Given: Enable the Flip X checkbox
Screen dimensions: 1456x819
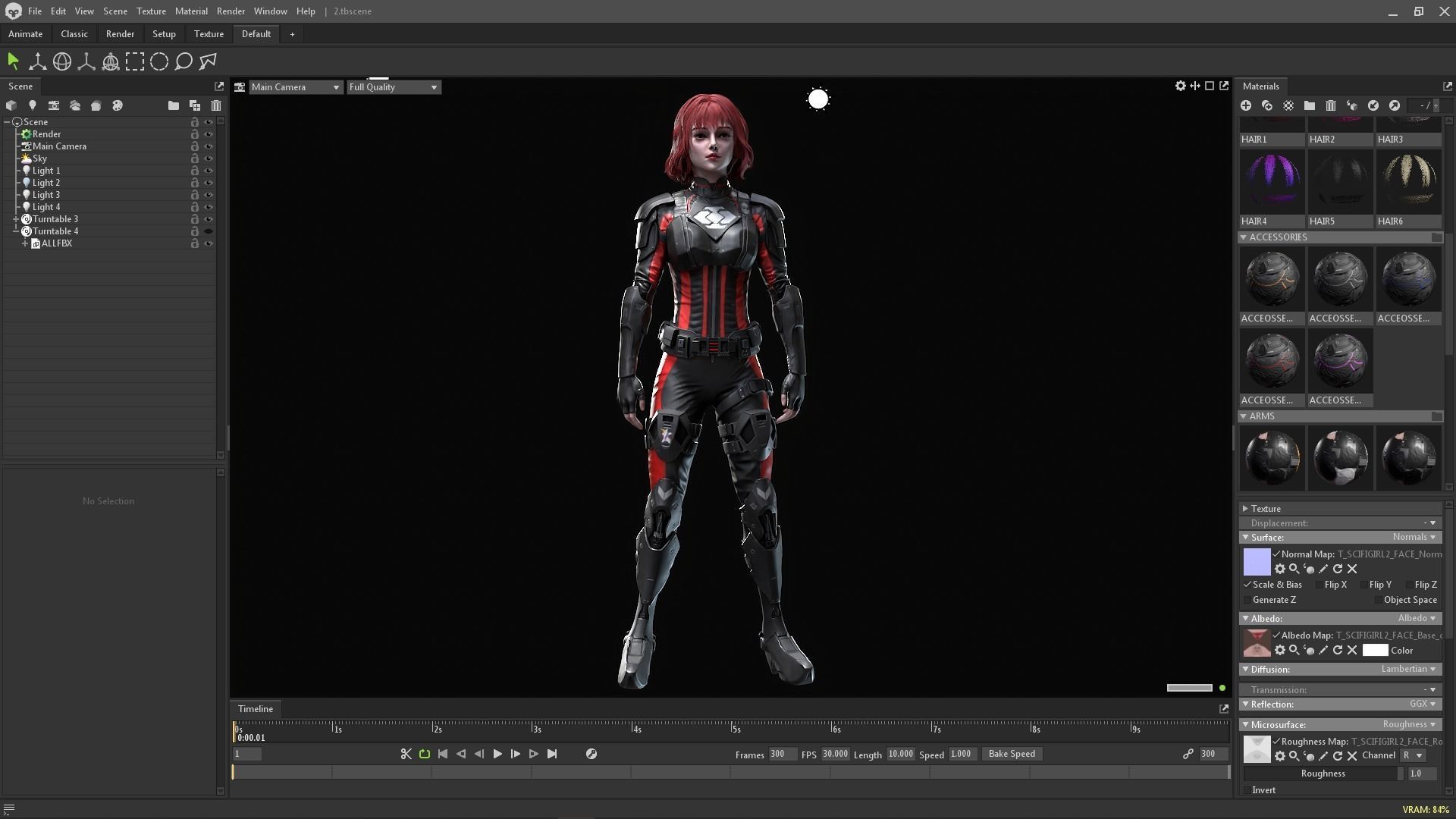Looking at the screenshot, I should coord(1318,585).
